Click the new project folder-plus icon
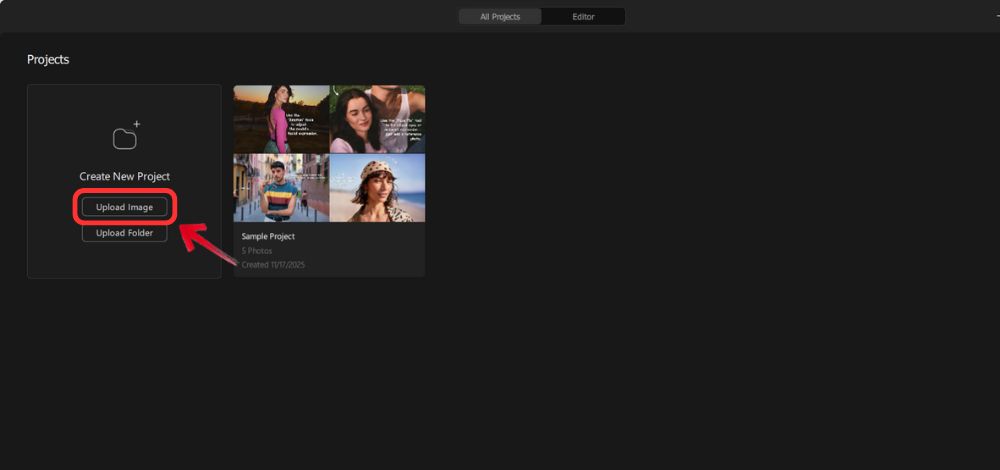The height and width of the screenshot is (470, 1000). (x=125, y=136)
